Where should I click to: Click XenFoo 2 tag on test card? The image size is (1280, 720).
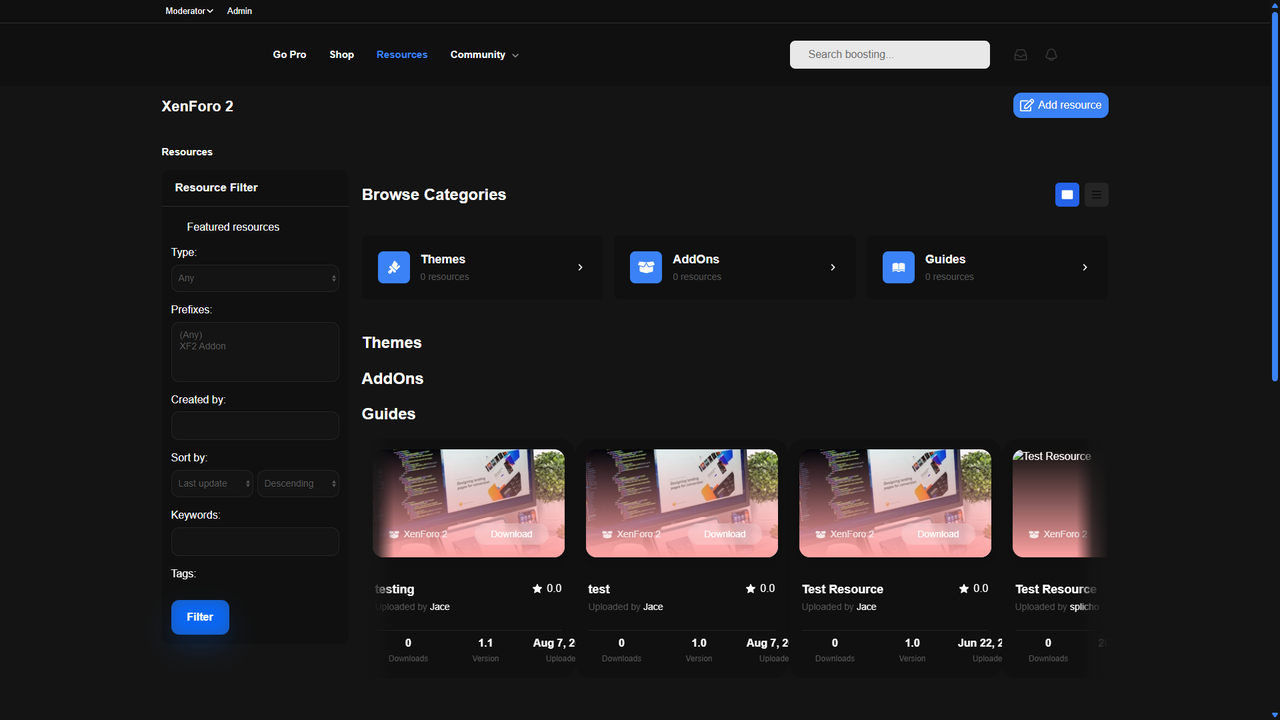pyautogui.click(x=631, y=534)
